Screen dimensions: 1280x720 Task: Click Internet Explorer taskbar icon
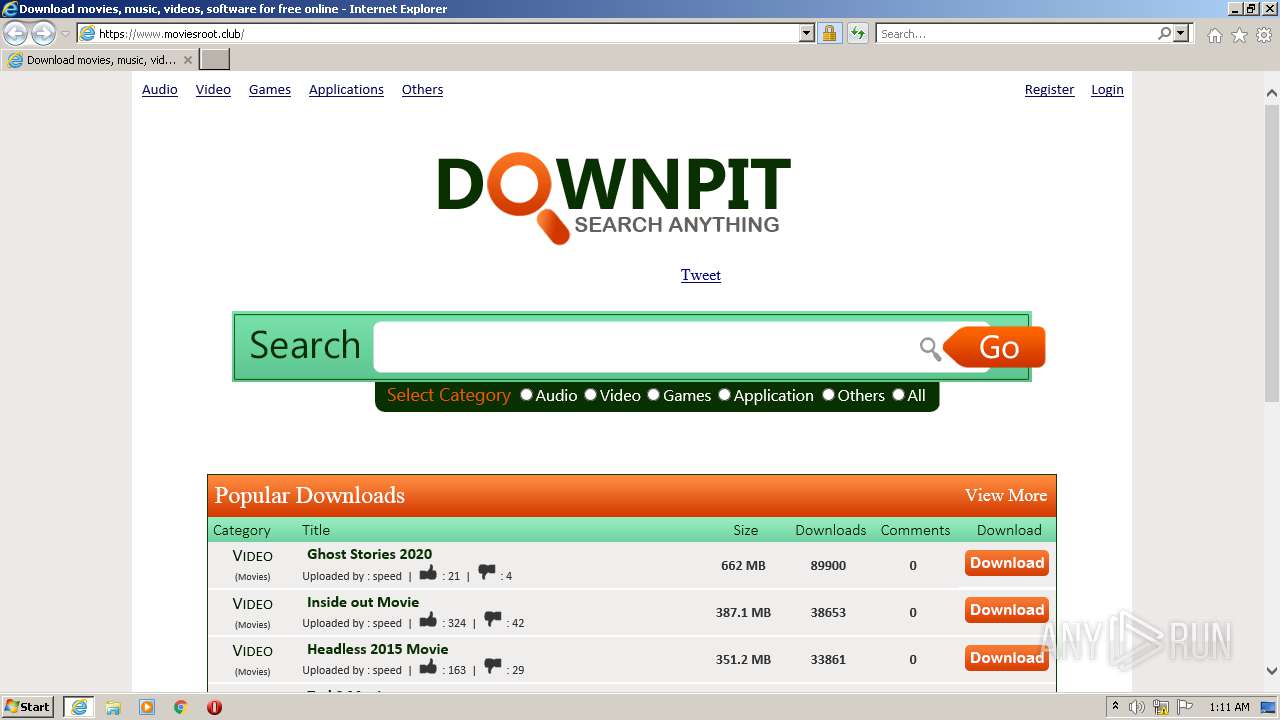(78, 707)
